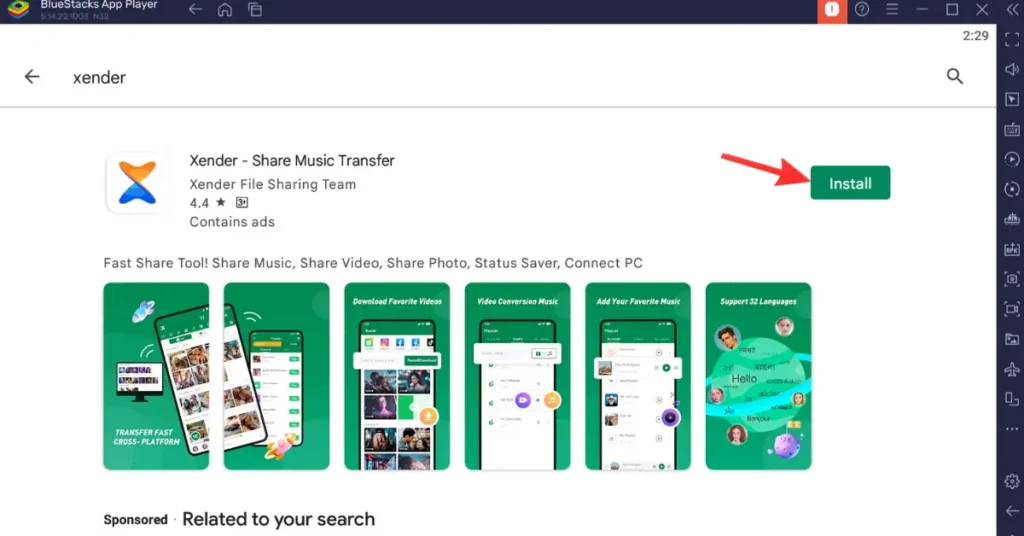The height and width of the screenshot is (536, 1024).
Task: Click the Related to your search heading
Action: tap(279, 520)
